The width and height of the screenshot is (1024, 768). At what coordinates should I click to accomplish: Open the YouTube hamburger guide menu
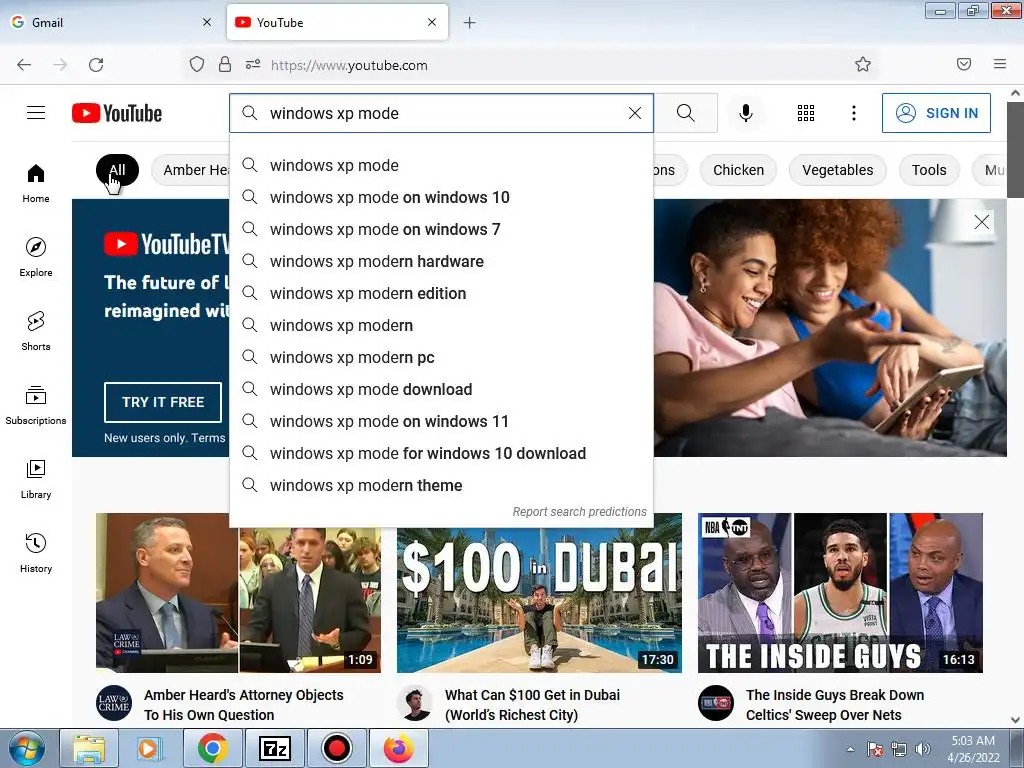36,113
